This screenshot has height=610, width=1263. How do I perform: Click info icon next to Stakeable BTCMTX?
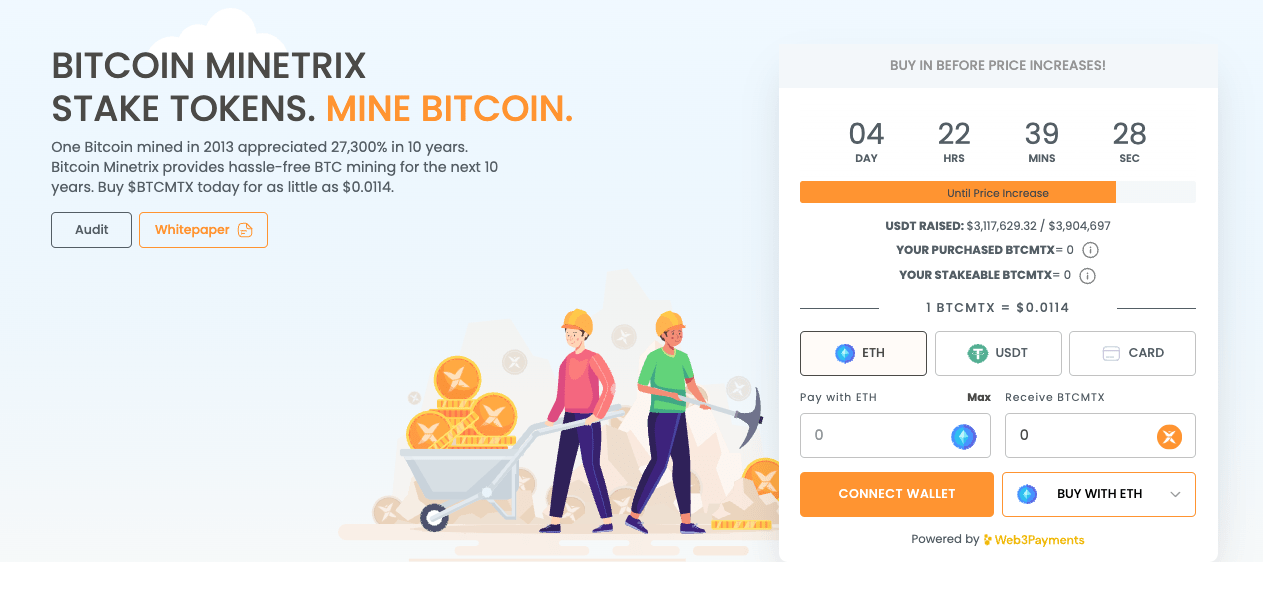[1088, 275]
